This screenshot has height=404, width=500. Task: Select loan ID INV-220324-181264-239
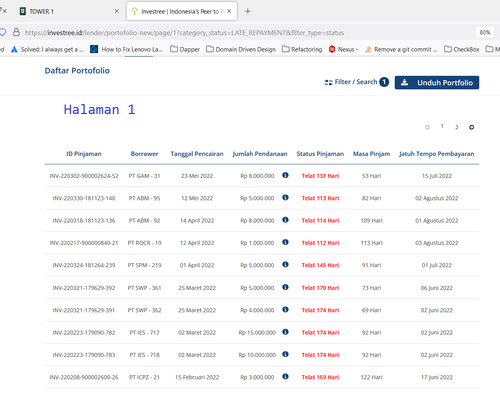point(84,265)
